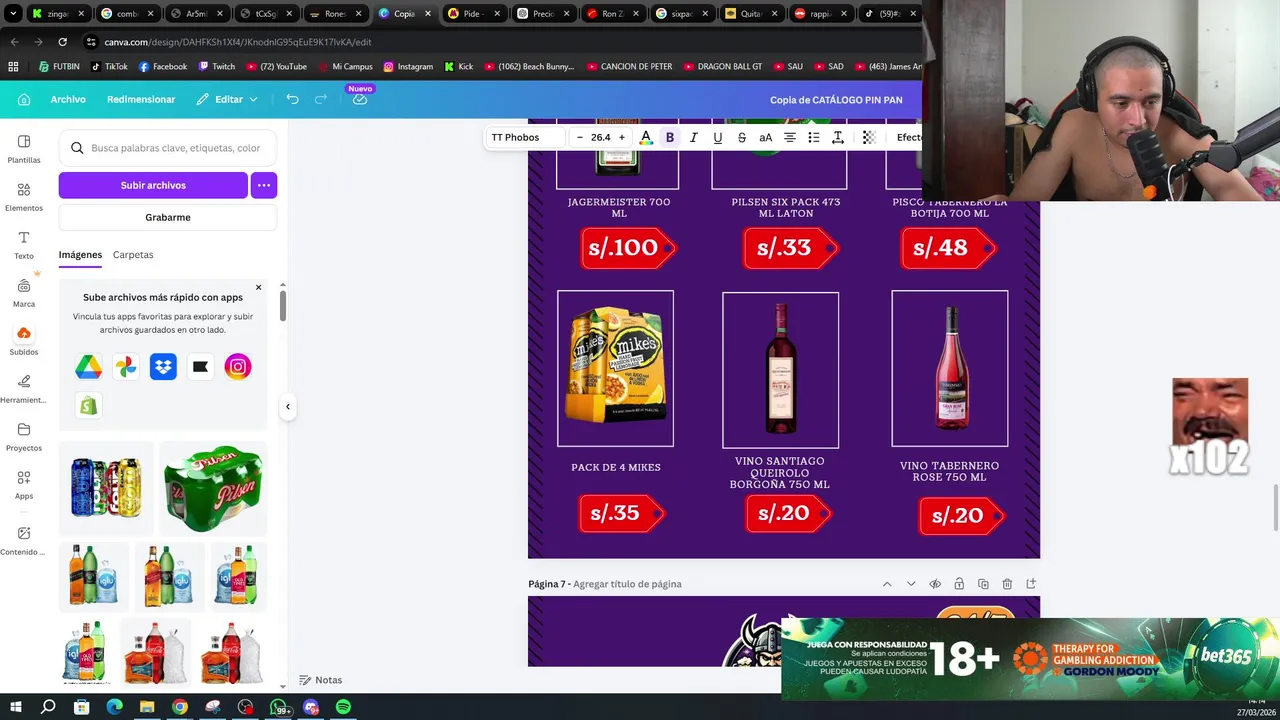This screenshot has width=1280, height=720.
Task: Open the Apps sidebar panel
Action: (x=24, y=485)
